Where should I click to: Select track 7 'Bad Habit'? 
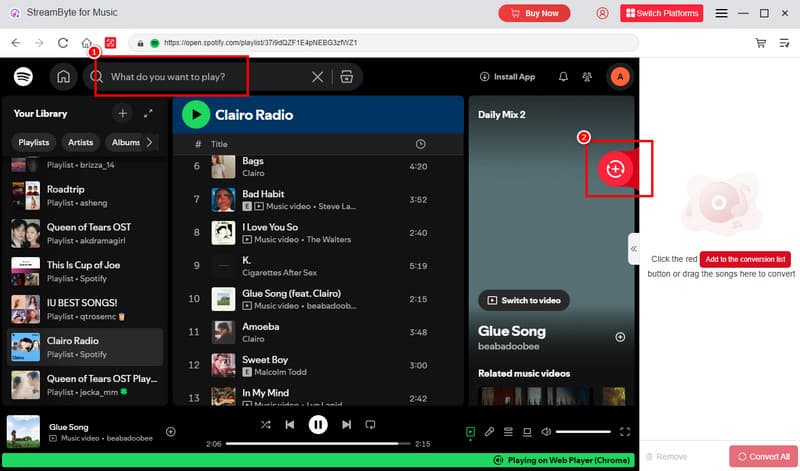tap(318, 200)
